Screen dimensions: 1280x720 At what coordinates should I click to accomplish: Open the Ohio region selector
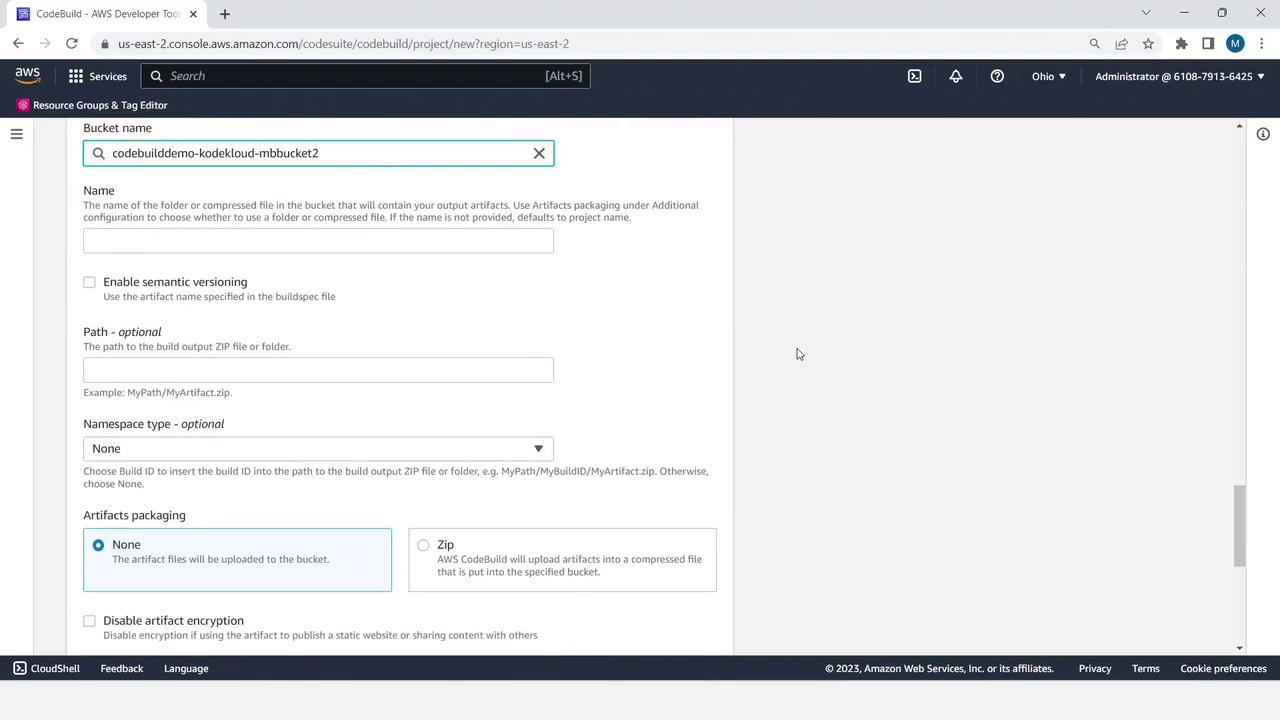pyautogui.click(x=1048, y=76)
